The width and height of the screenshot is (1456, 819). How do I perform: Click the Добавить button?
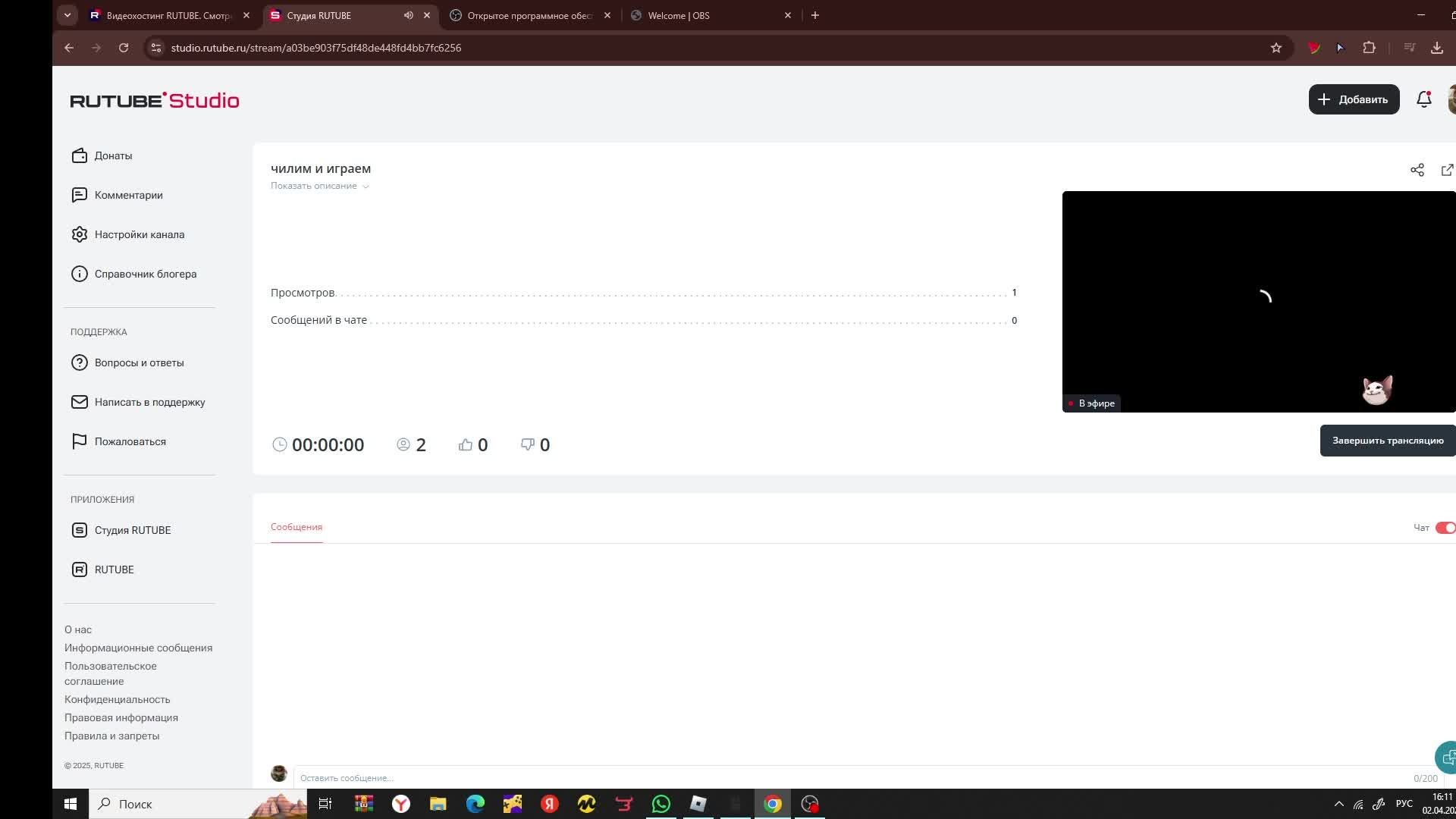[x=1354, y=99]
